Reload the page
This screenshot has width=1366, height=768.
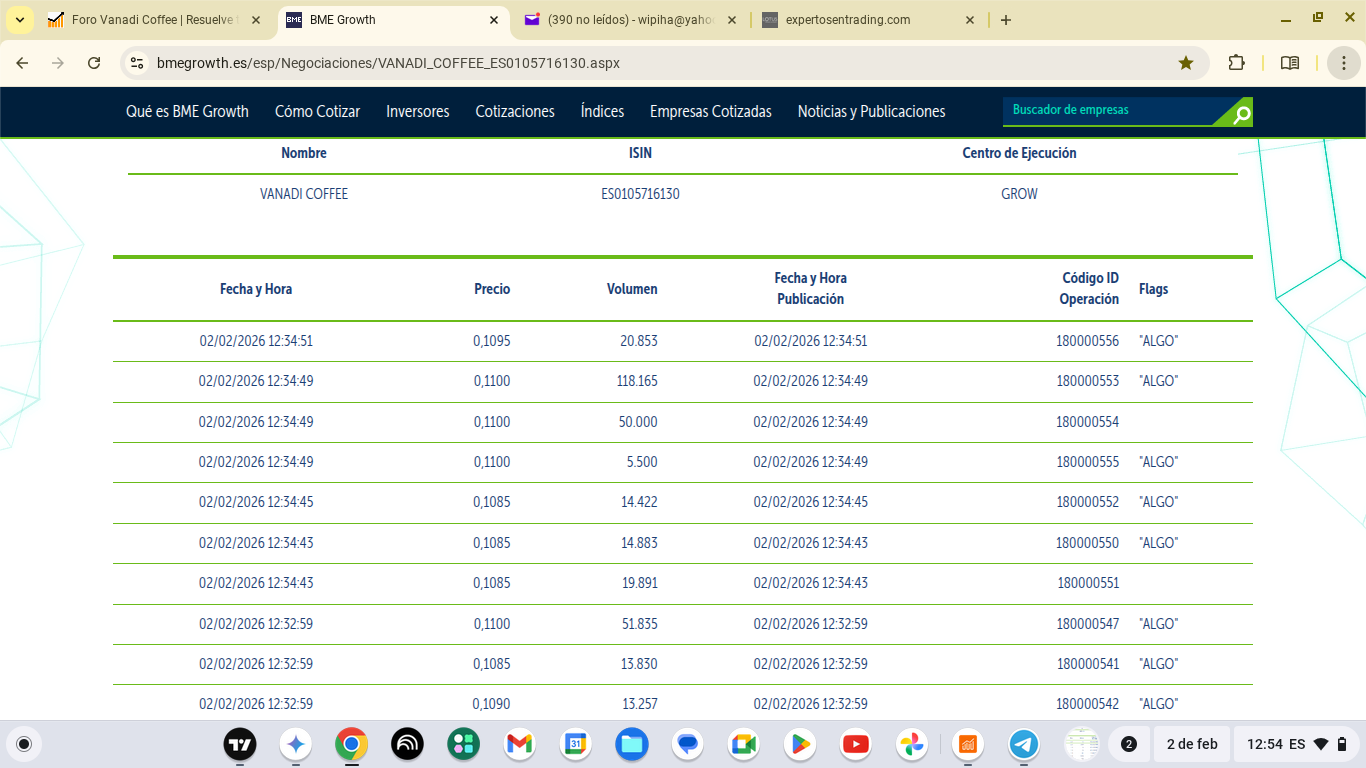[x=94, y=63]
